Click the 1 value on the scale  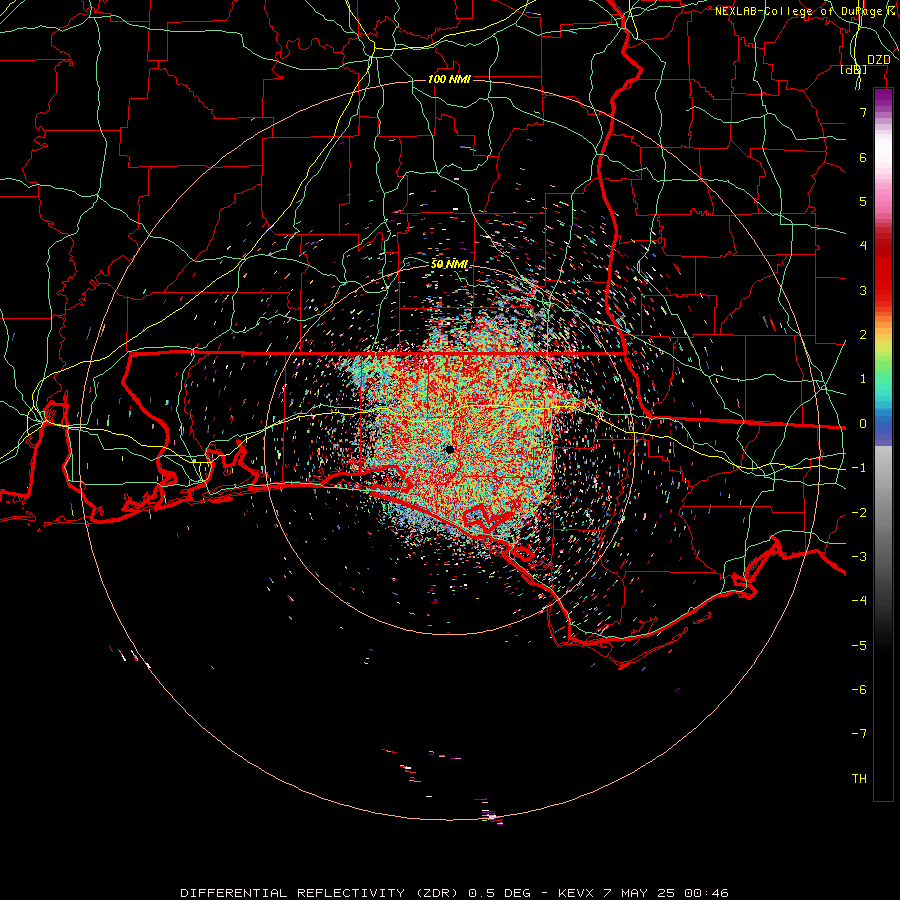(x=863, y=379)
